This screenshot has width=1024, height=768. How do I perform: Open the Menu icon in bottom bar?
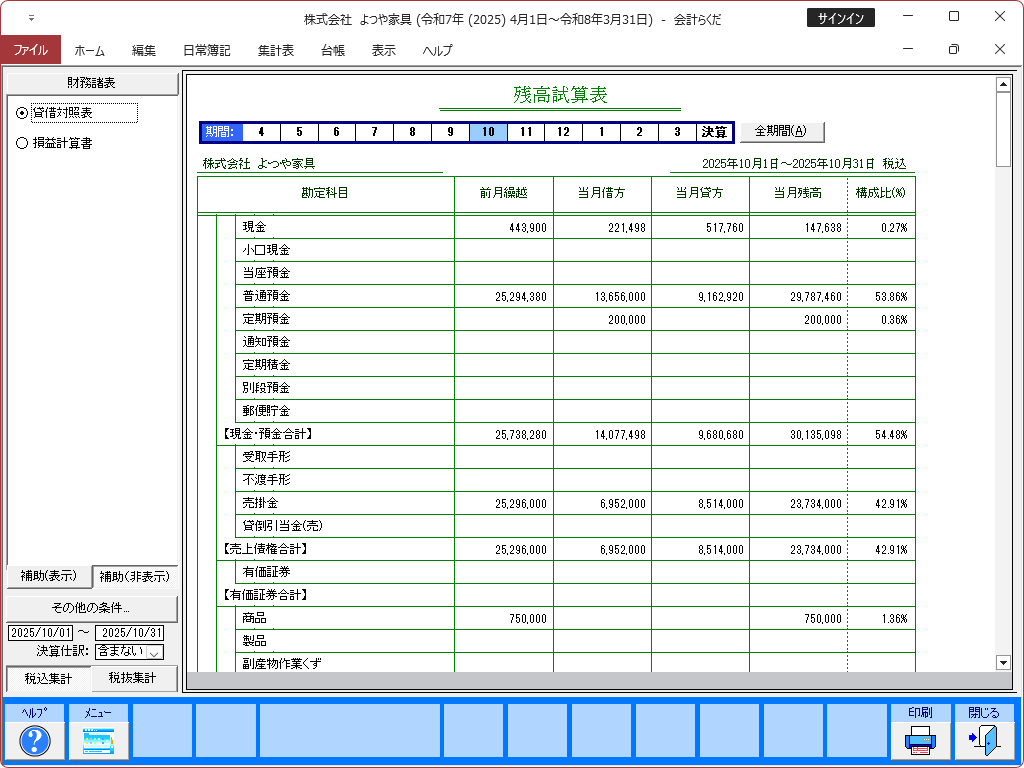(98, 740)
